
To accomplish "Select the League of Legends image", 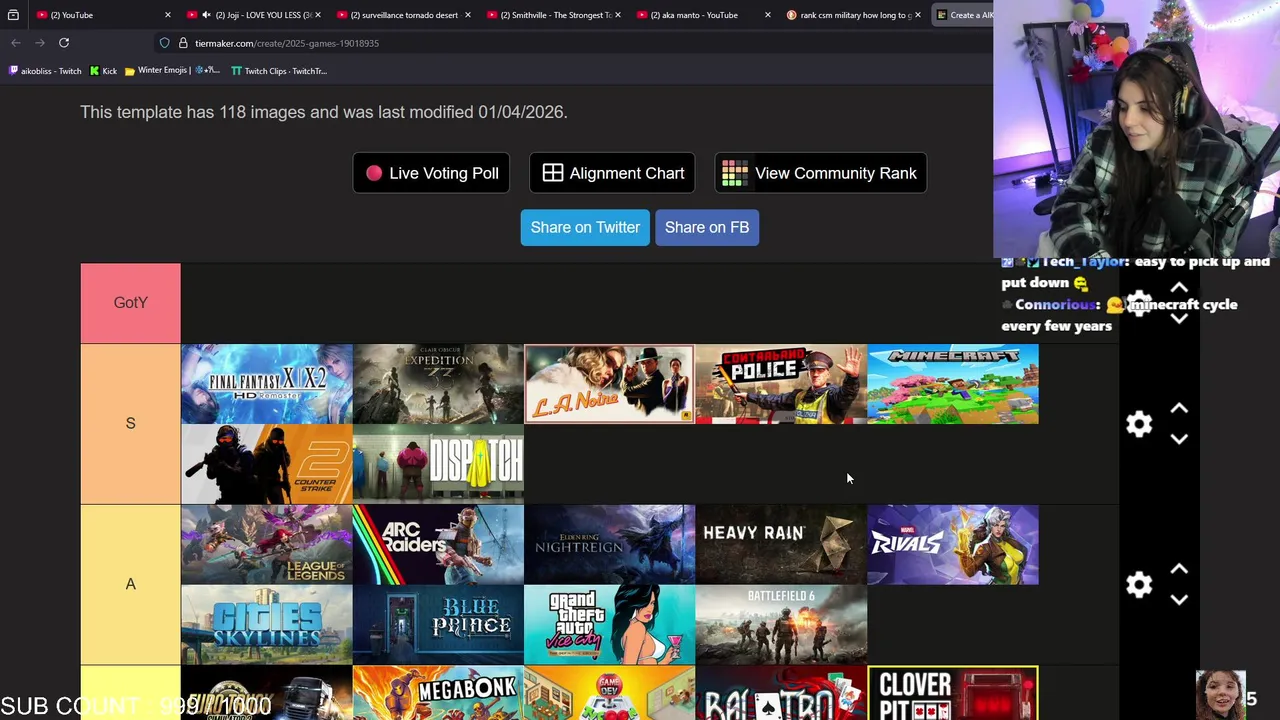I will pos(267,545).
